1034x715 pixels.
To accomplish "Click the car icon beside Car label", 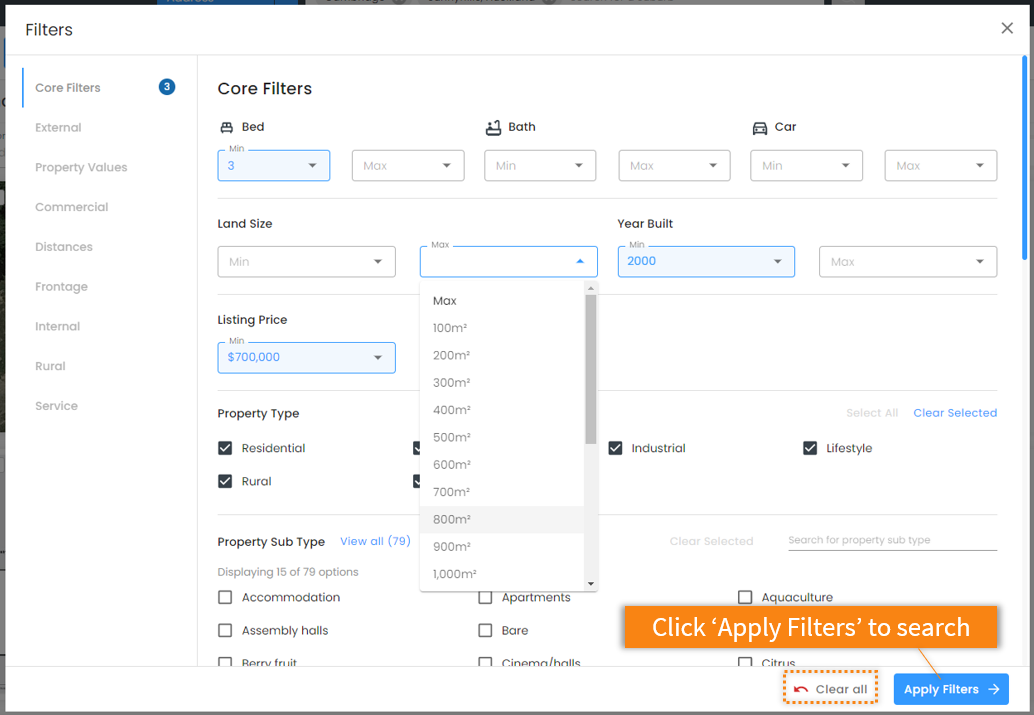I will (x=760, y=128).
